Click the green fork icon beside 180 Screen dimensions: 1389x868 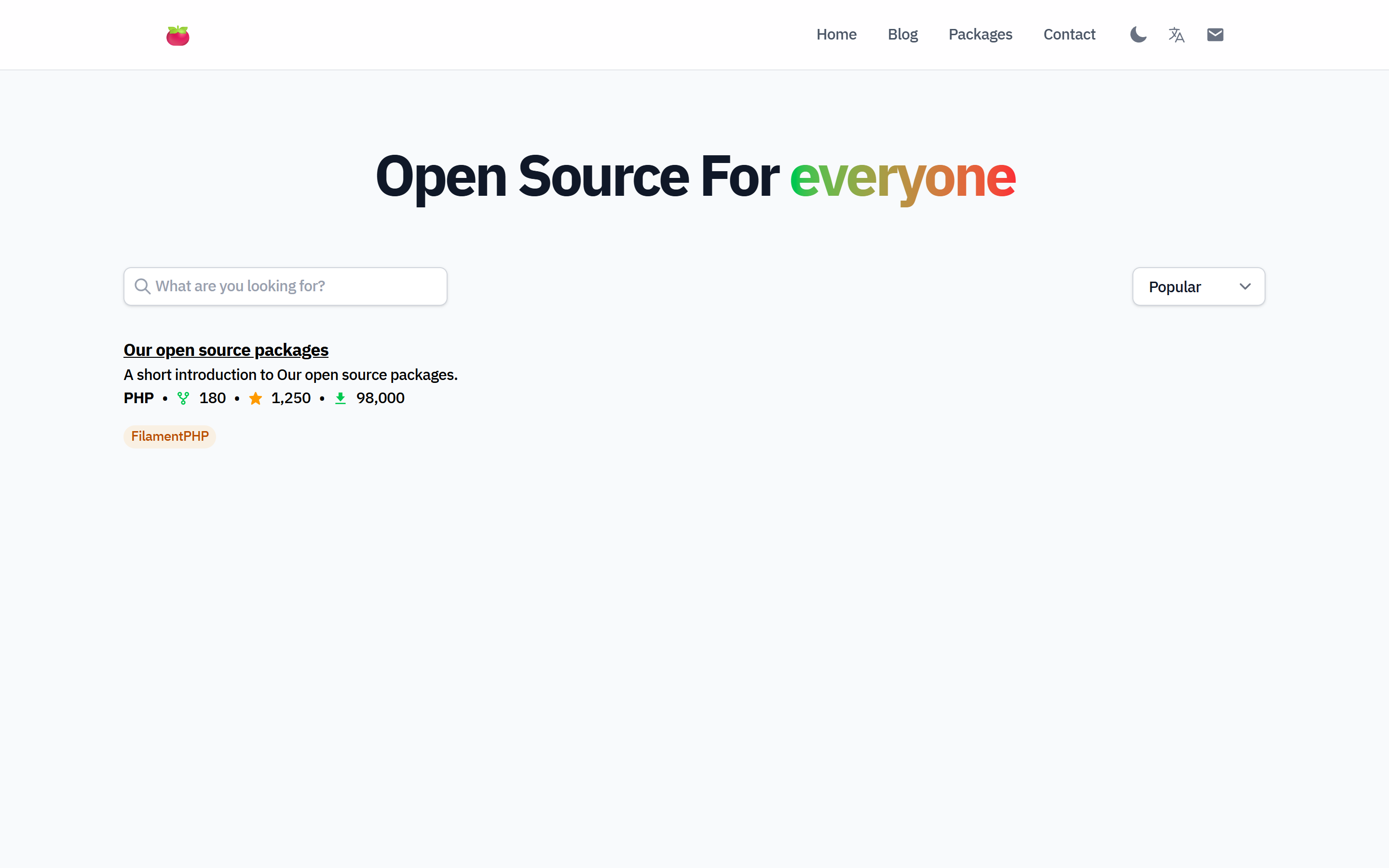click(183, 398)
